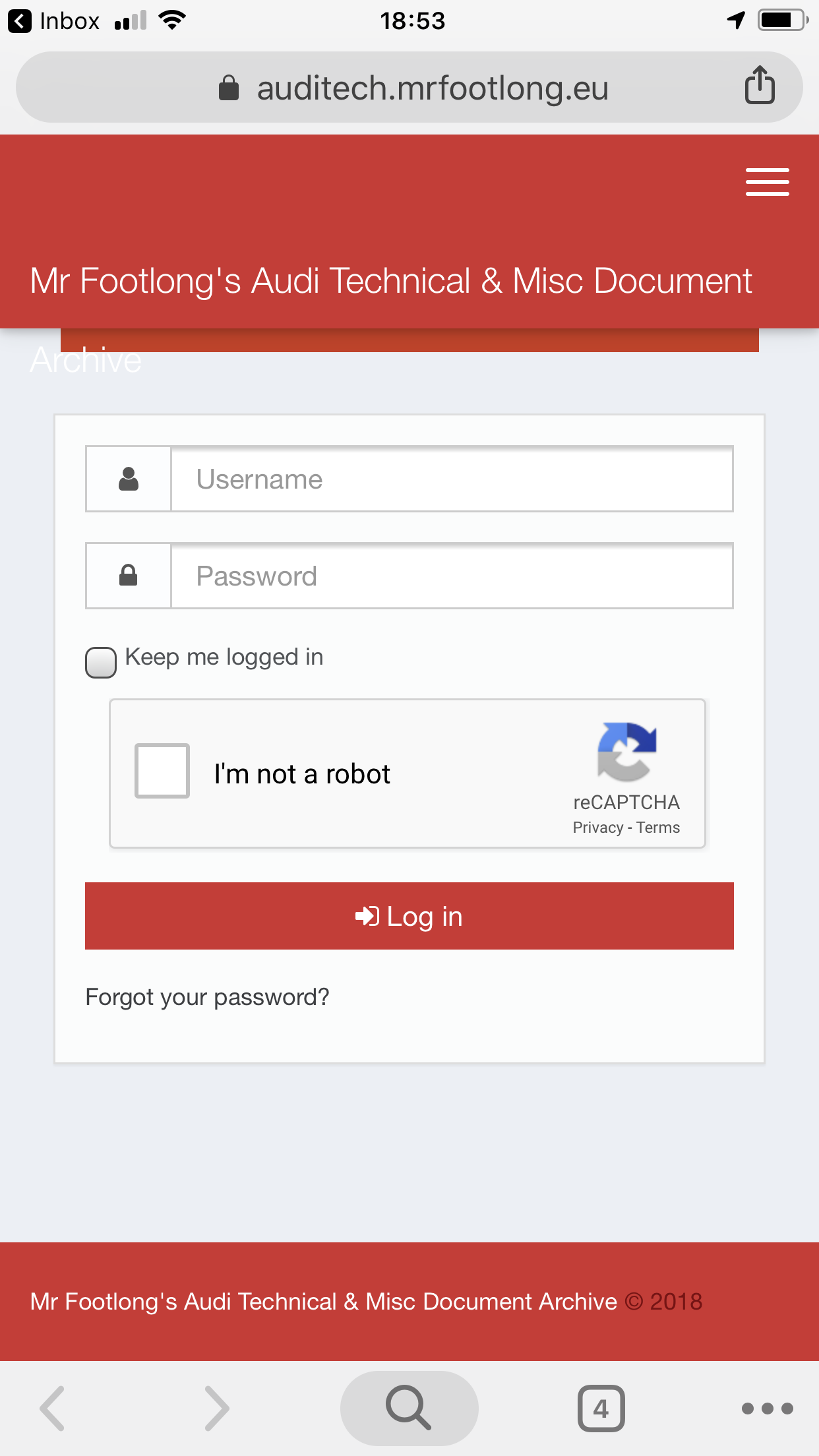Tap the browser search magnifier button
This screenshot has height=1456, width=819.
coord(409,1408)
